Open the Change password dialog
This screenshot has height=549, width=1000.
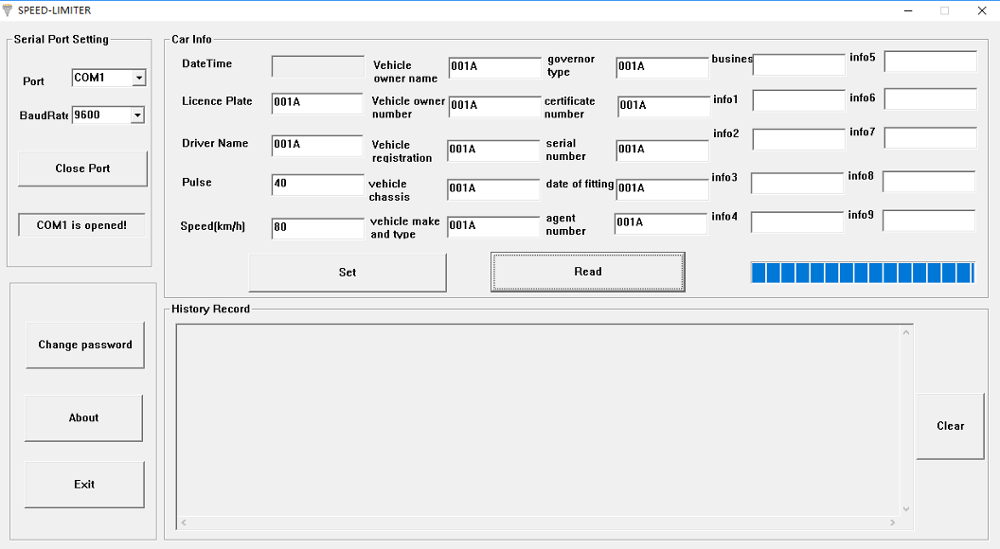pos(85,345)
